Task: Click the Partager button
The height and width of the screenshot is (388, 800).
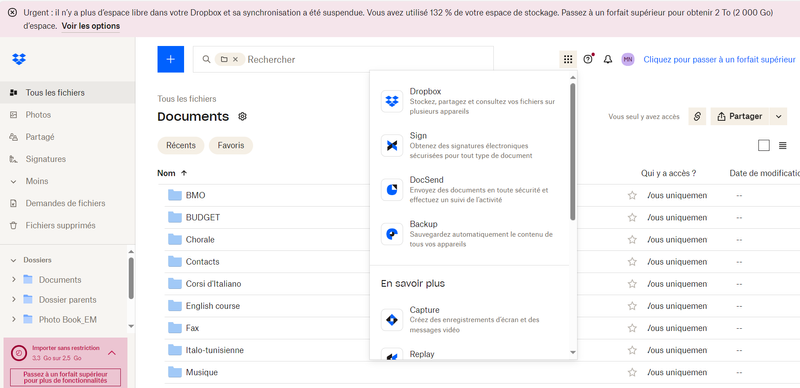Action: point(740,116)
